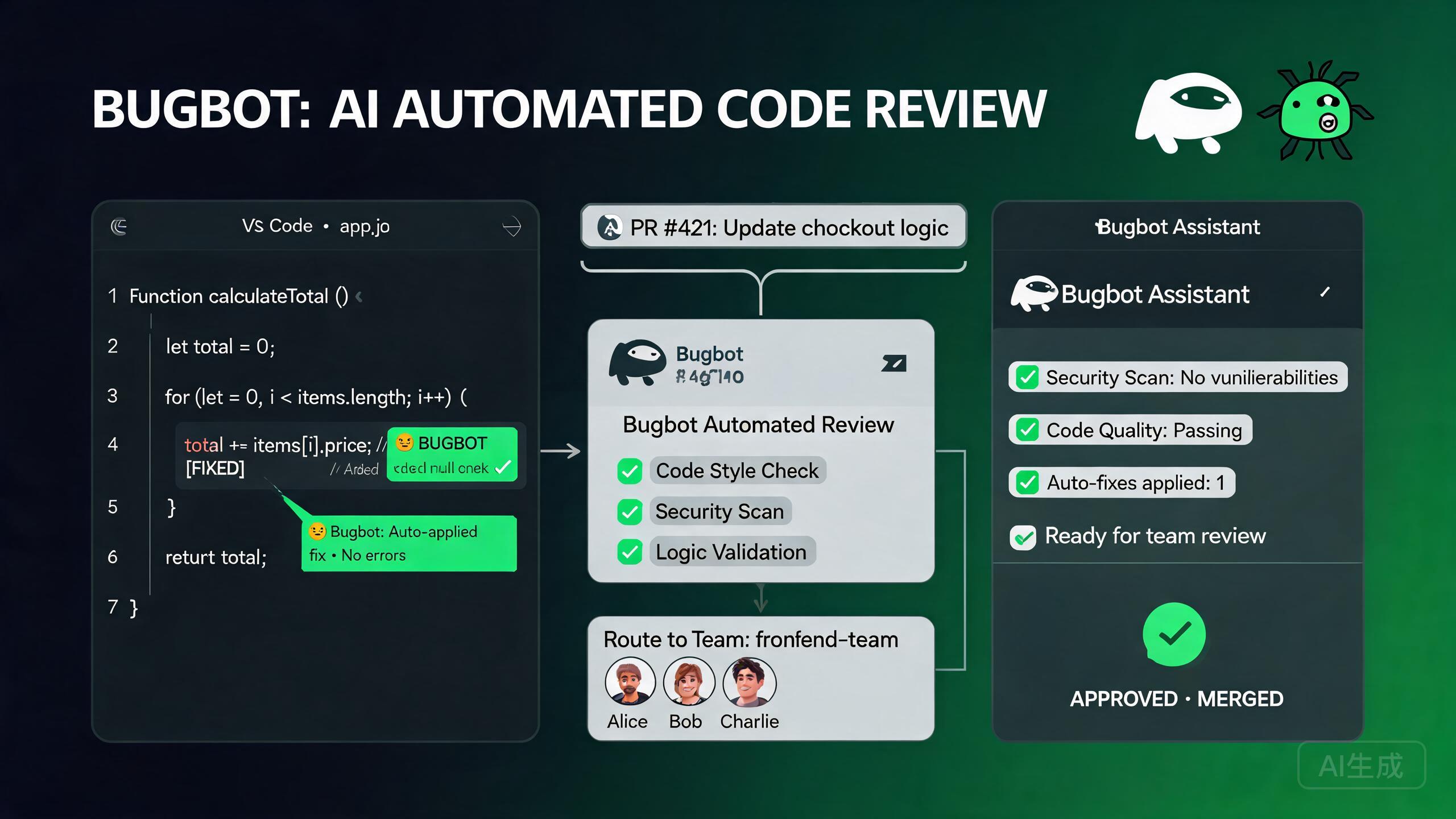Toggle the Ready for team review checkbox
Viewport: 1456px width, 819px height.
click(x=1023, y=537)
